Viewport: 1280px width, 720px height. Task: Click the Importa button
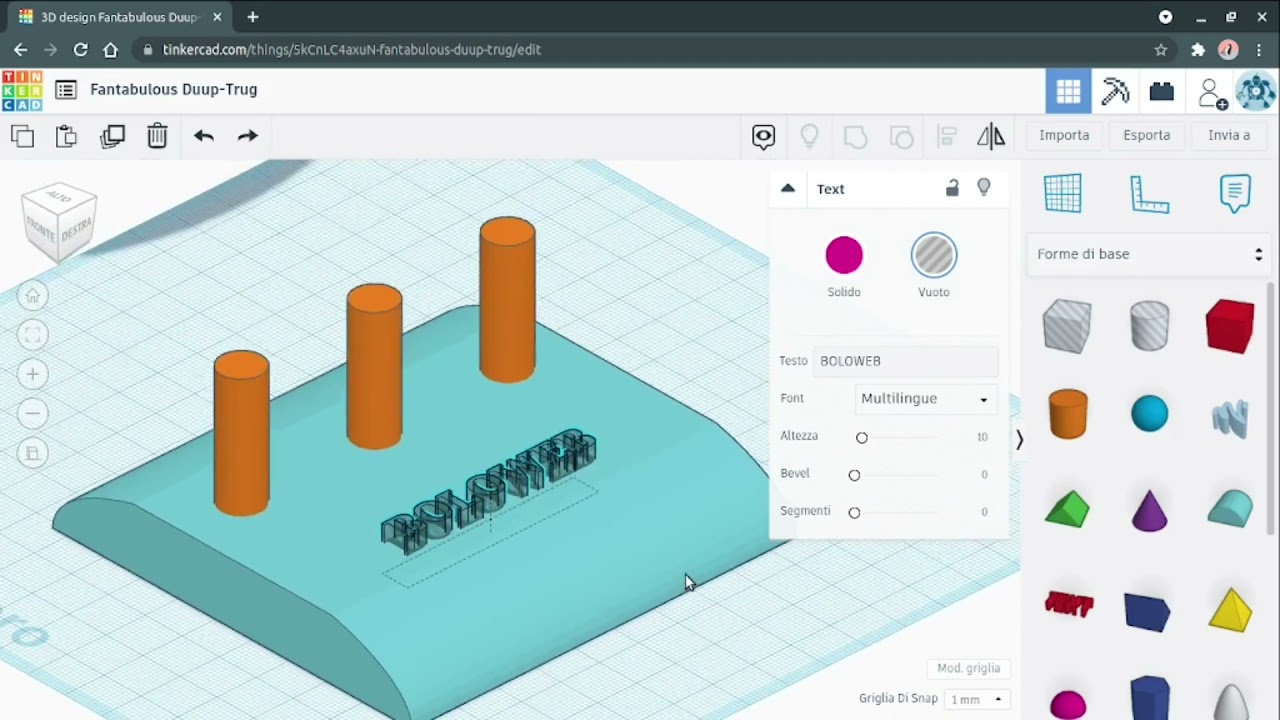(1064, 135)
